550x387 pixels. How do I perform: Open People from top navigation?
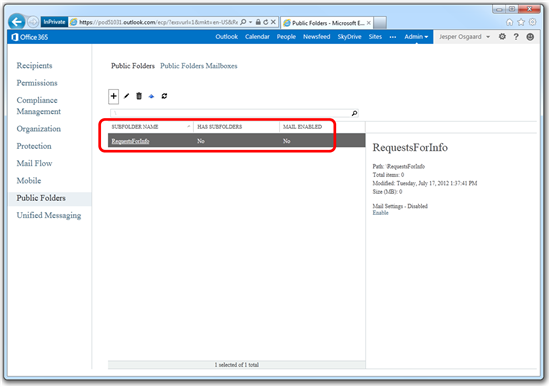(286, 36)
